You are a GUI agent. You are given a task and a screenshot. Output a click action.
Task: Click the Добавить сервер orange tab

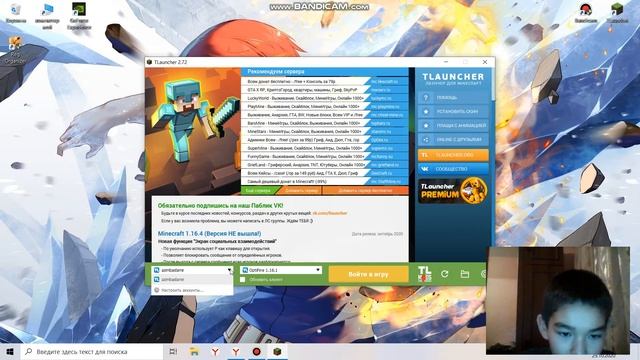[301, 191]
